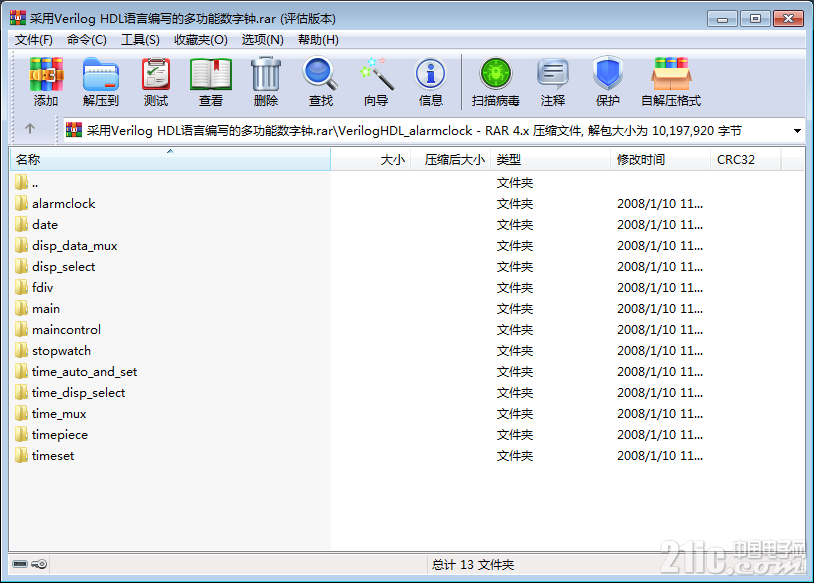The image size is (814, 583).
Task: Click the modified date of alarmclock row
Action: (660, 204)
